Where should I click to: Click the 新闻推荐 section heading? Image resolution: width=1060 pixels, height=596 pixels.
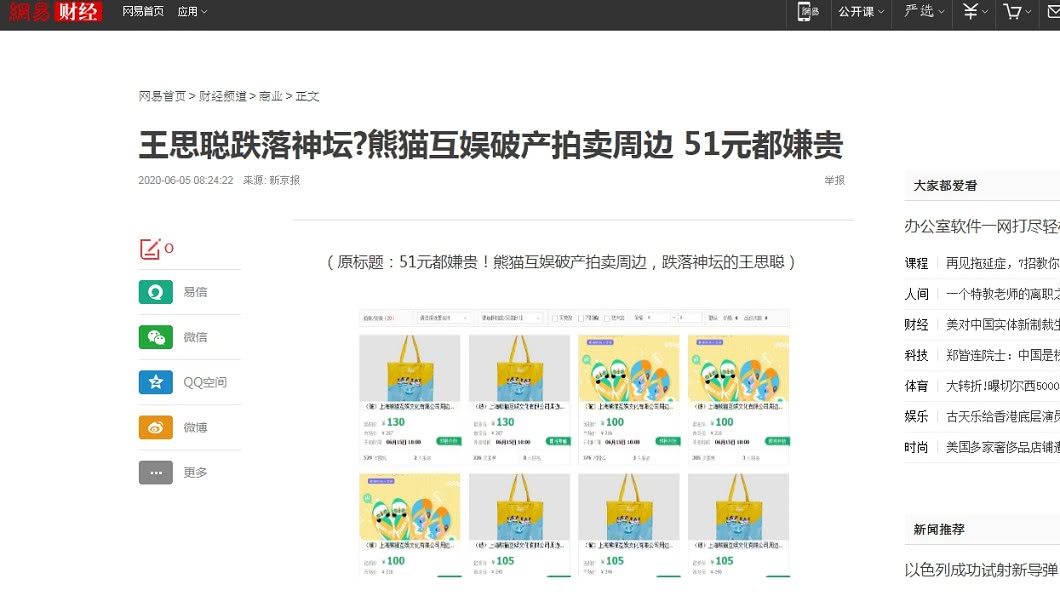click(x=939, y=530)
